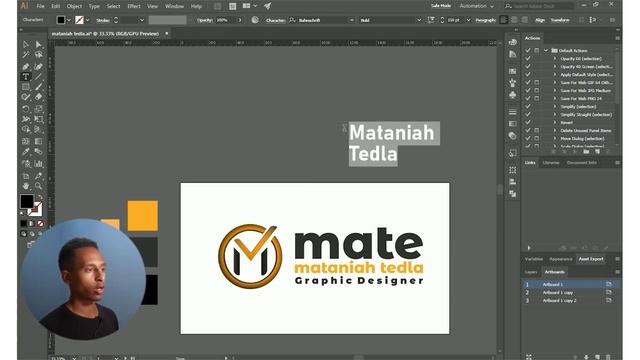Image resolution: width=640 pixels, height=360 pixels.
Task: Open the Window menu
Action: [174, 6]
